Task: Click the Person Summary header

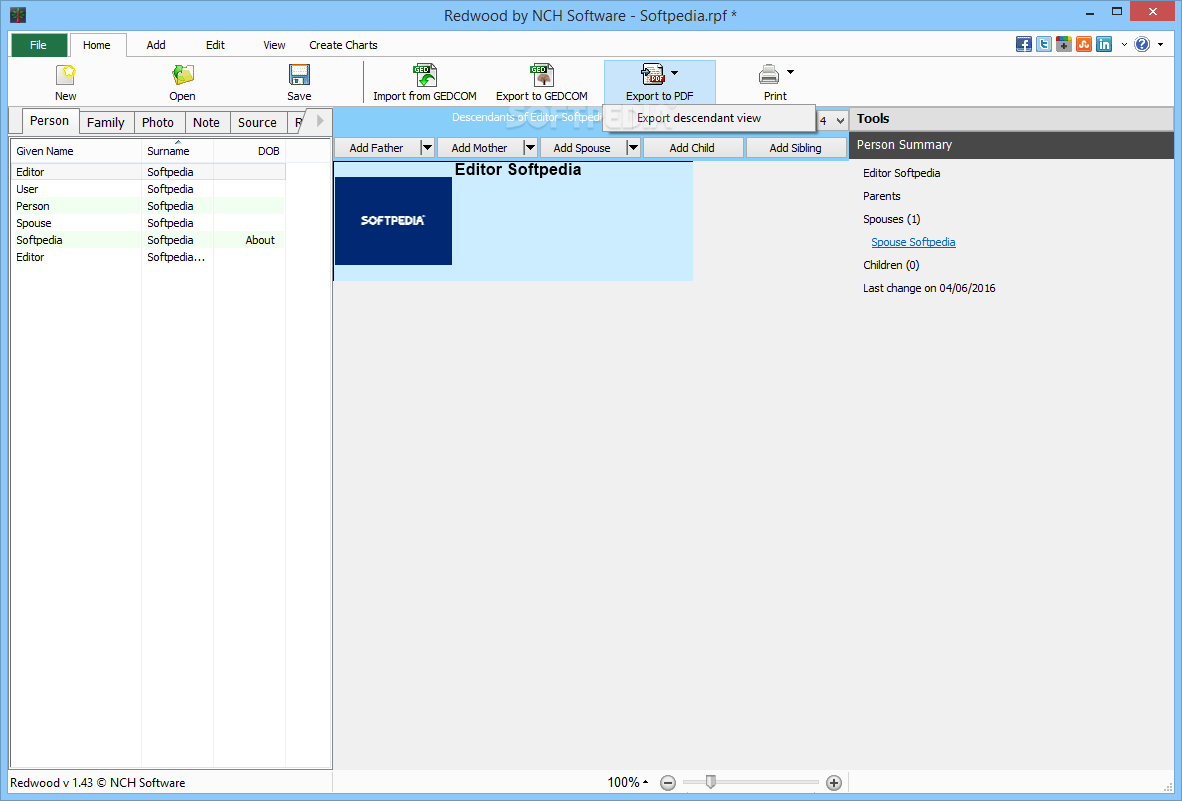Action: coord(1012,145)
